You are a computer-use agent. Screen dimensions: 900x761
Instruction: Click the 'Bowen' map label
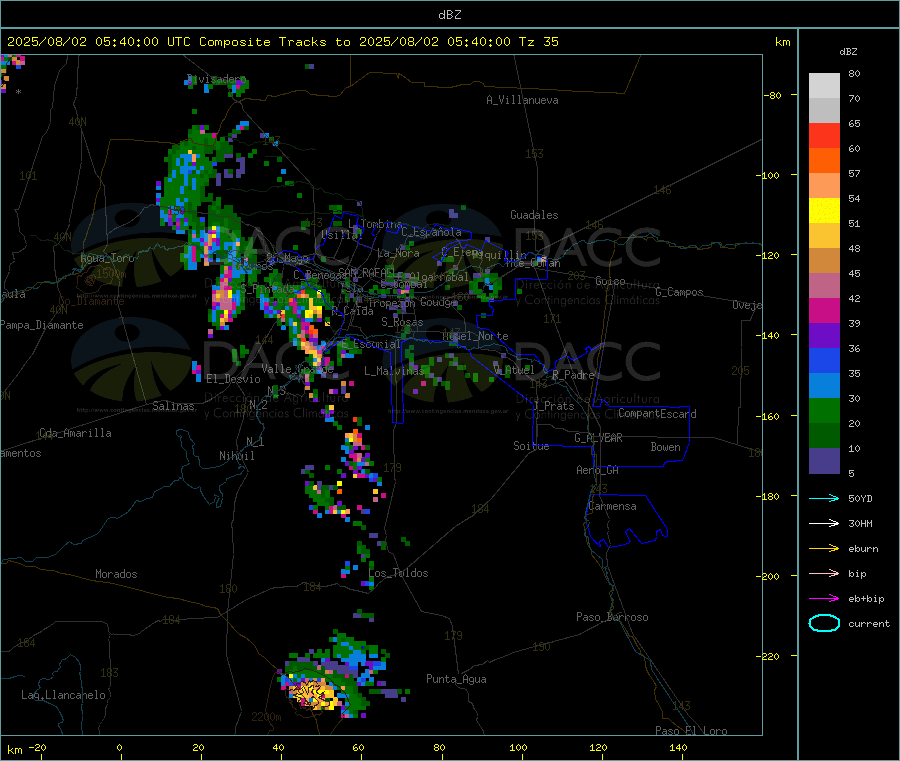point(666,447)
